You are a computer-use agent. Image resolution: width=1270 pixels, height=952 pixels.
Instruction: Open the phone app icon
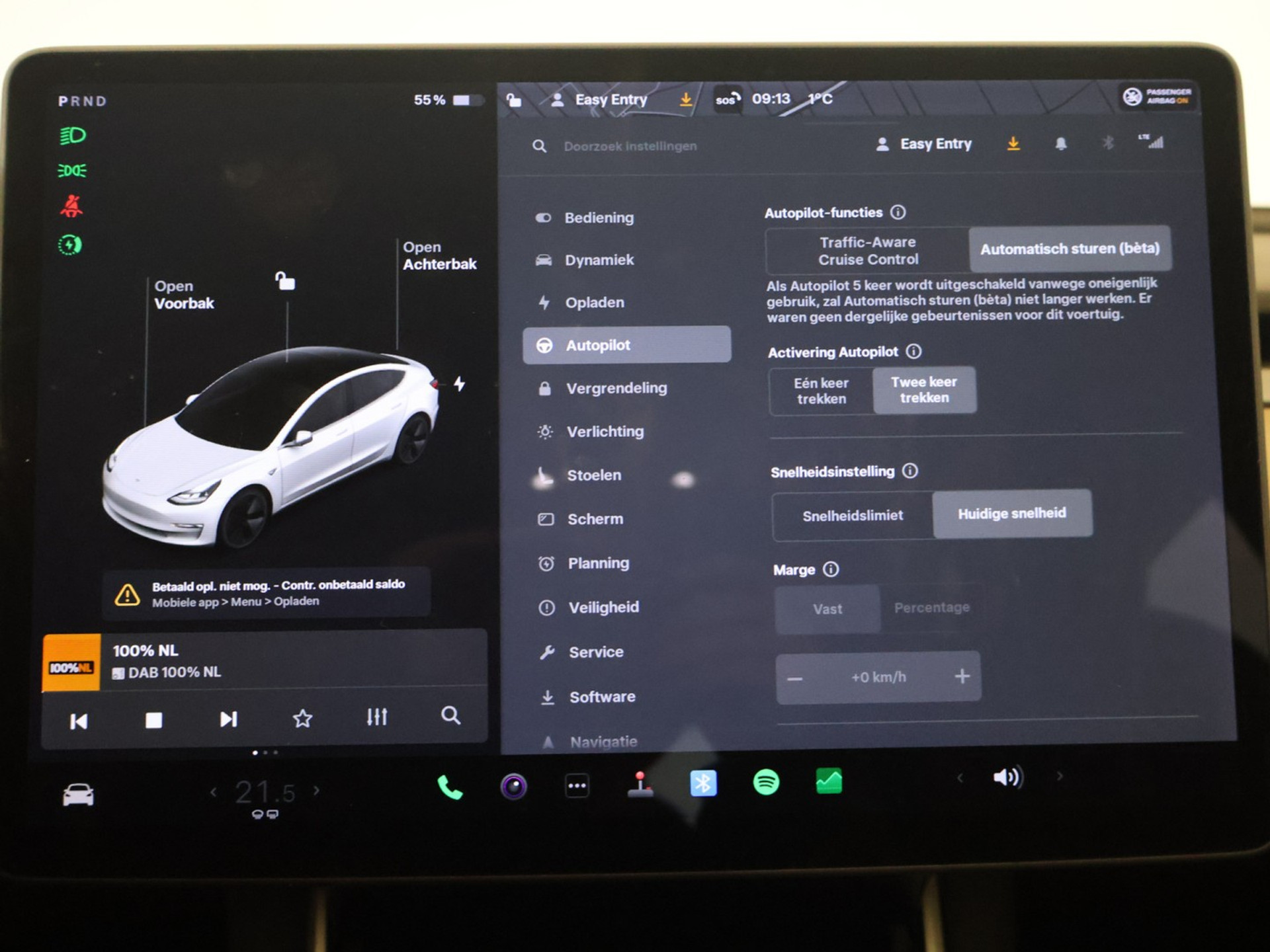pos(450,787)
